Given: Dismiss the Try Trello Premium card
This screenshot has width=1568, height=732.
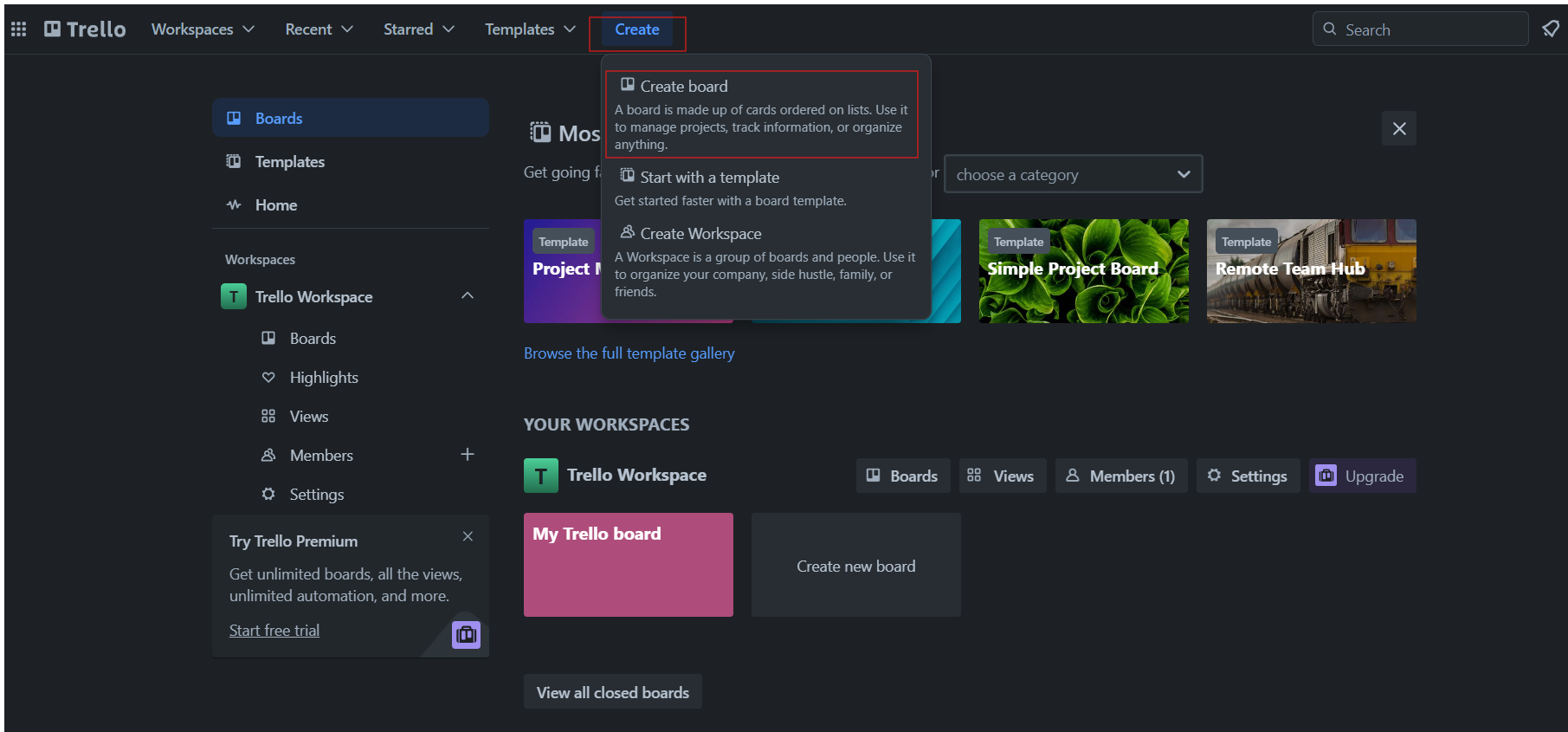Looking at the screenshot, I should click(x=468, y=536).
